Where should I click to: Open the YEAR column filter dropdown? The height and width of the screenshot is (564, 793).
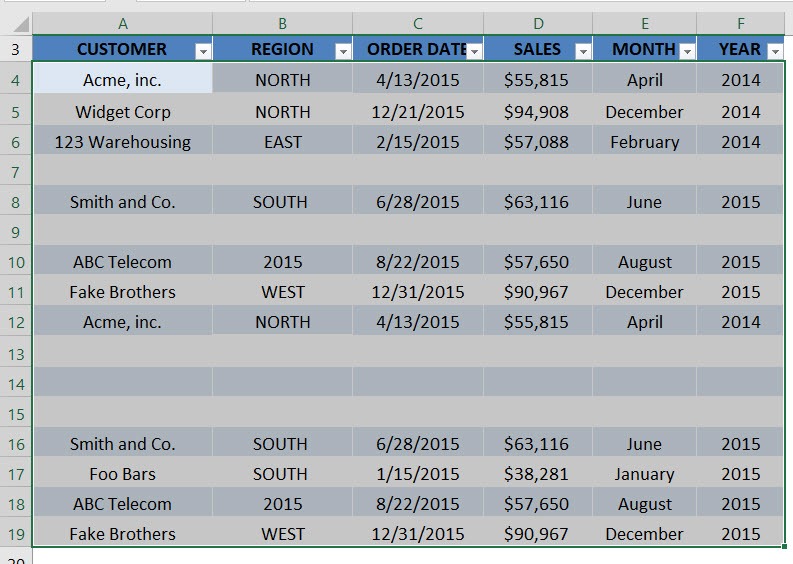coord(776,51)
